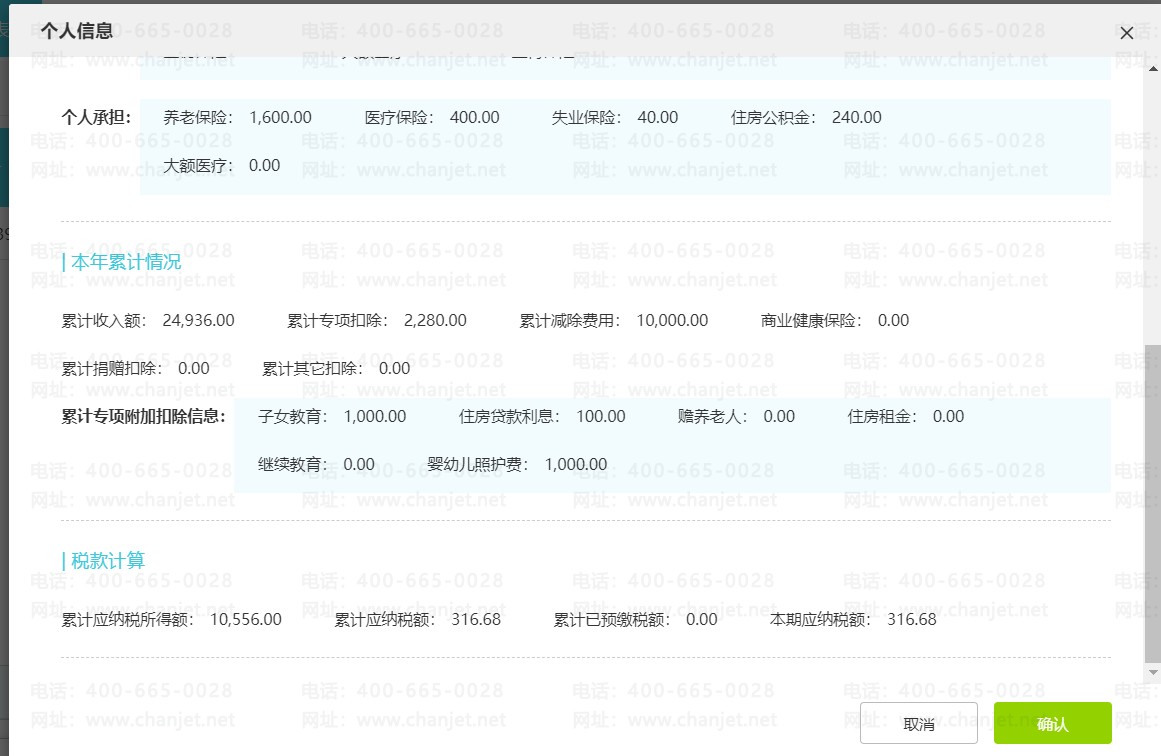This screenshot has height=756, width=1161.
Task: Click the vertical scrollbar thumb
Action: 1152,500
